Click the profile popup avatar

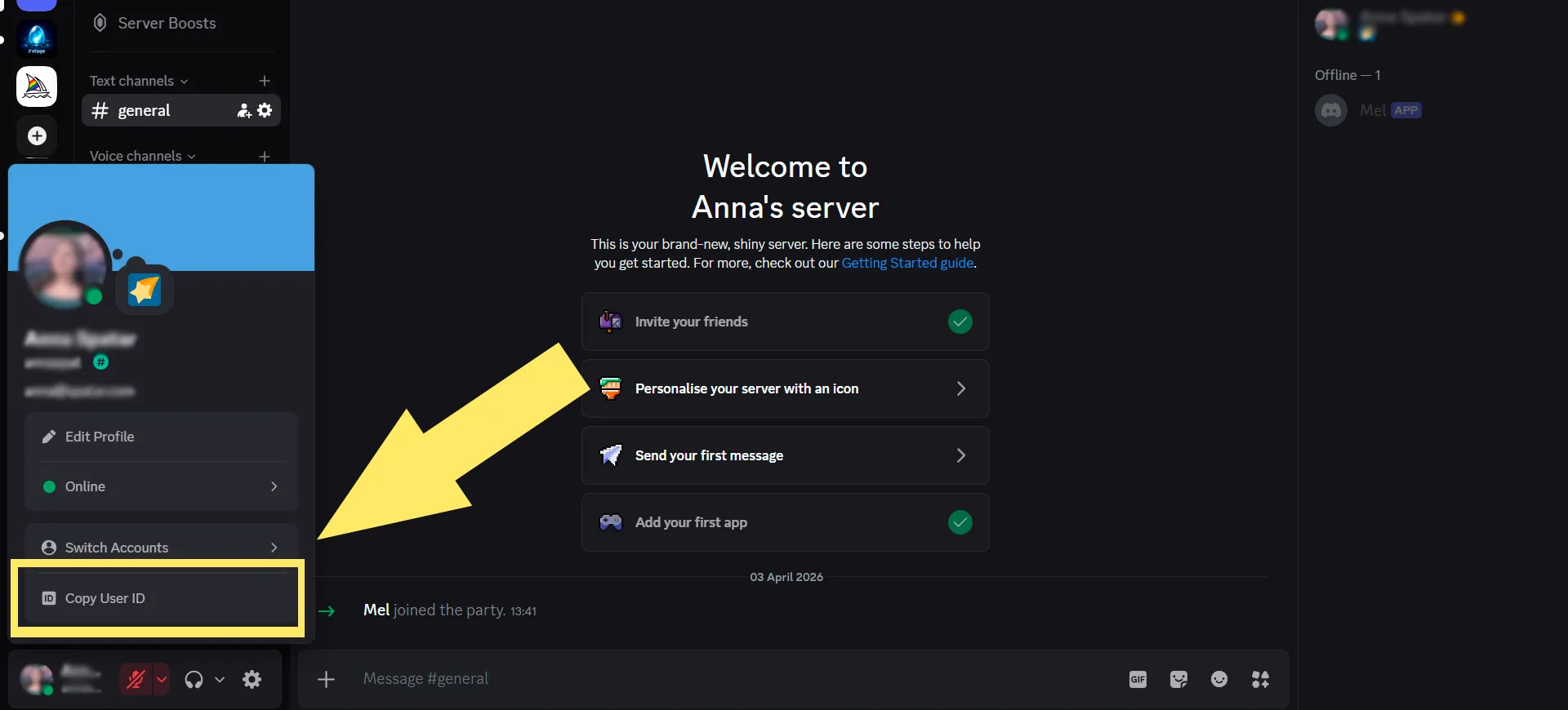[x=65, y=264]
